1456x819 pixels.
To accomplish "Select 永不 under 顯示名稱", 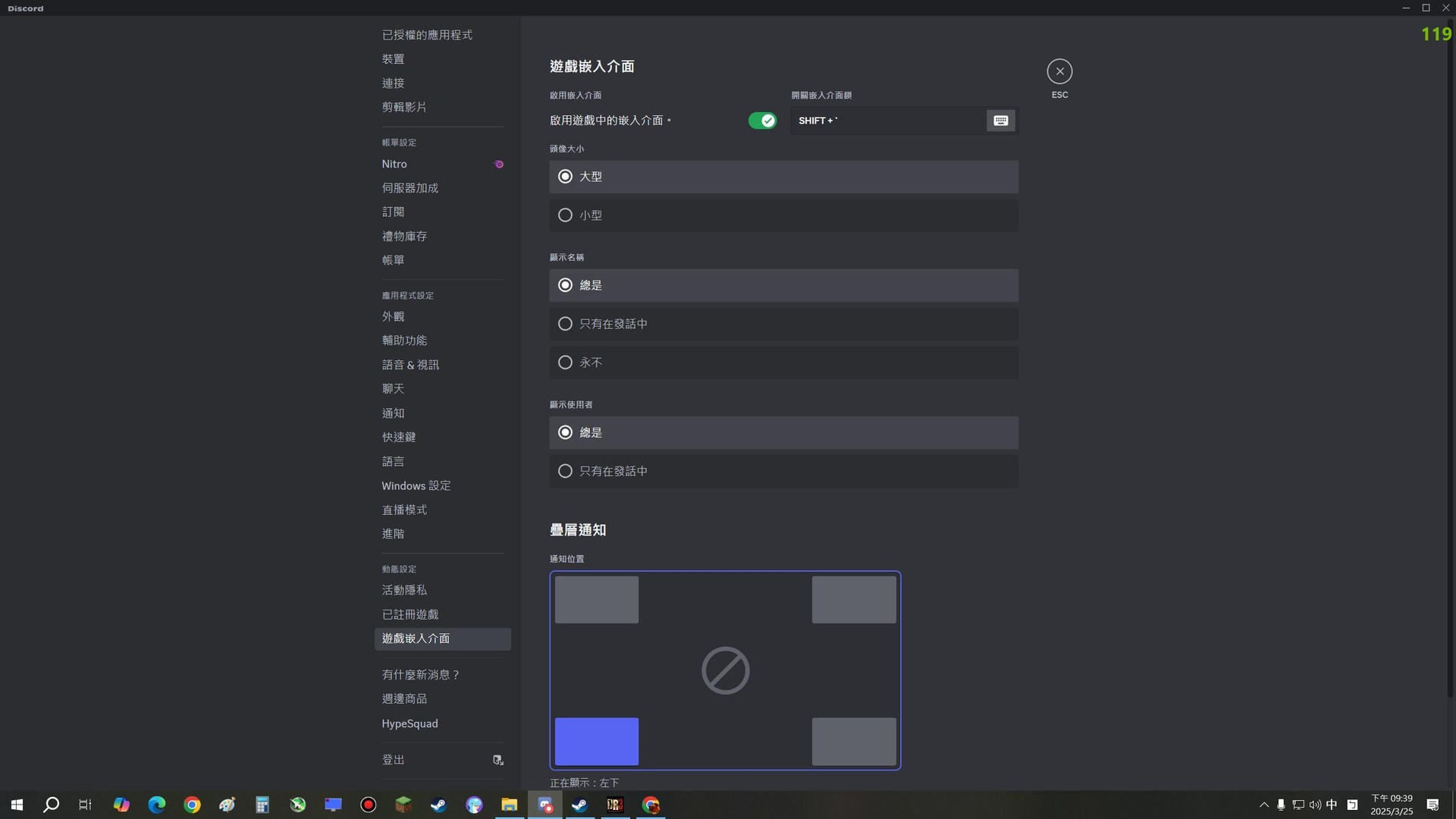I will pyautogui.click(x=783, y=362).
